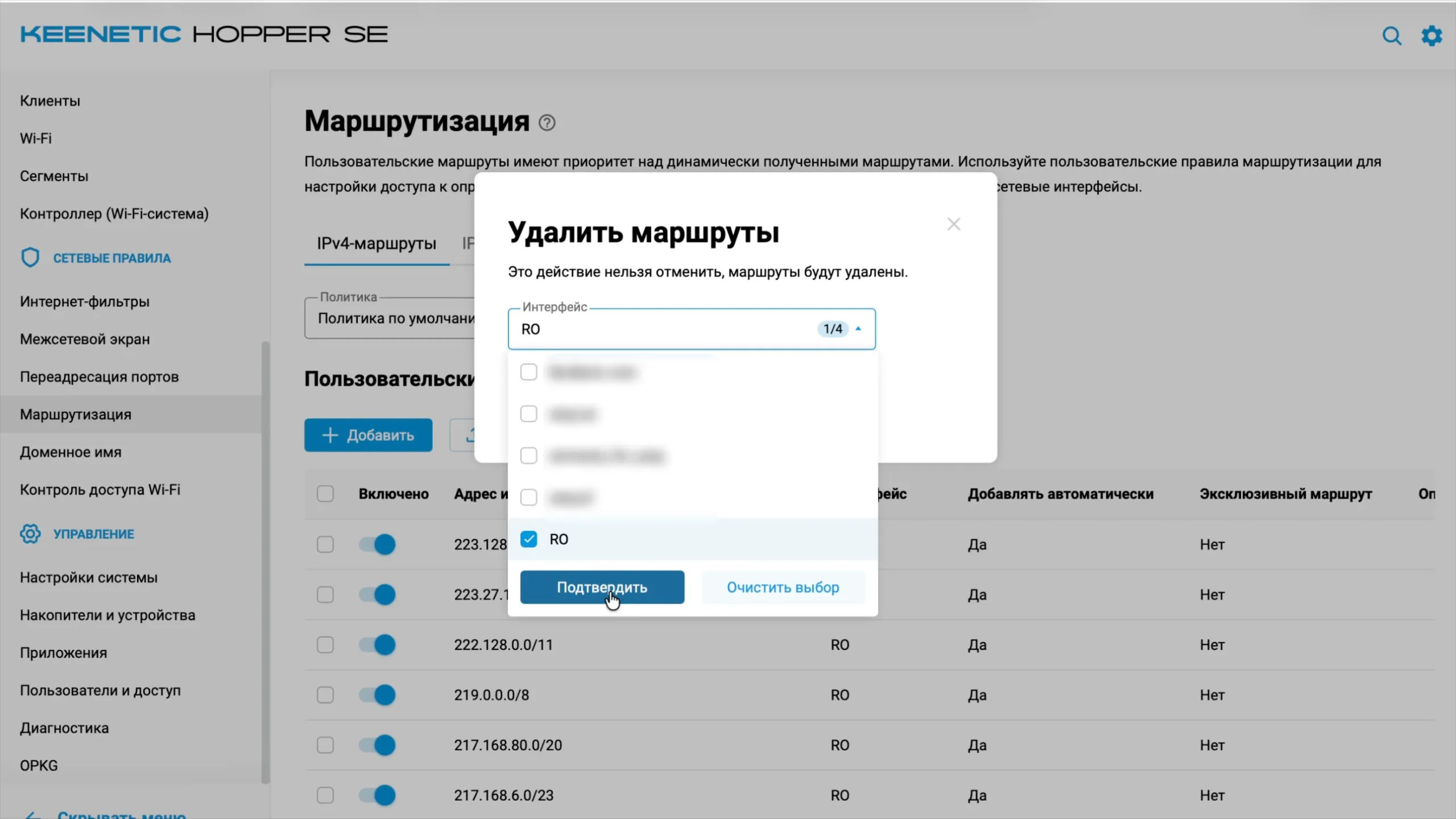Select Маршрутизация in the sidebar
The image size is (1456, 819).
(x=76, y=414)
